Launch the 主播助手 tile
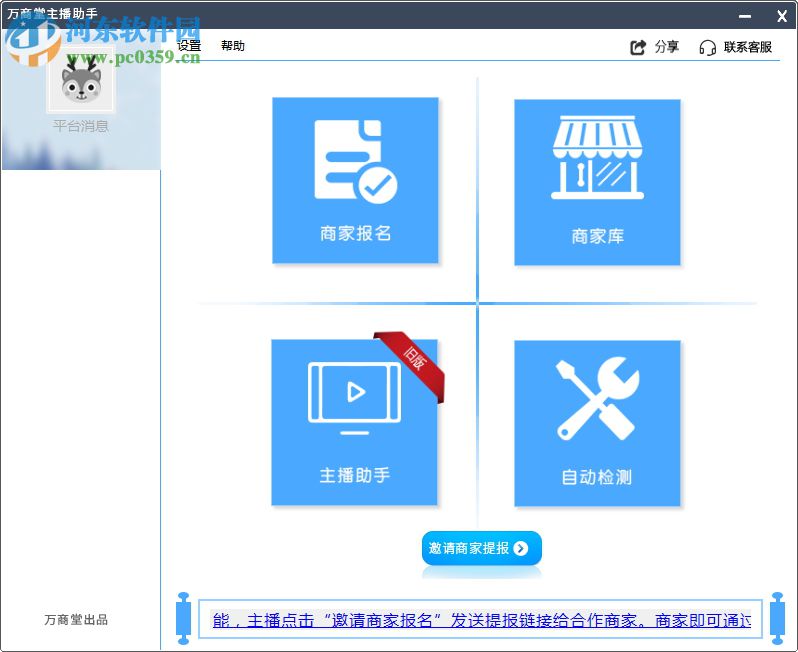The width and height of the screenshot is (798, 652). [x=354, y=422]
